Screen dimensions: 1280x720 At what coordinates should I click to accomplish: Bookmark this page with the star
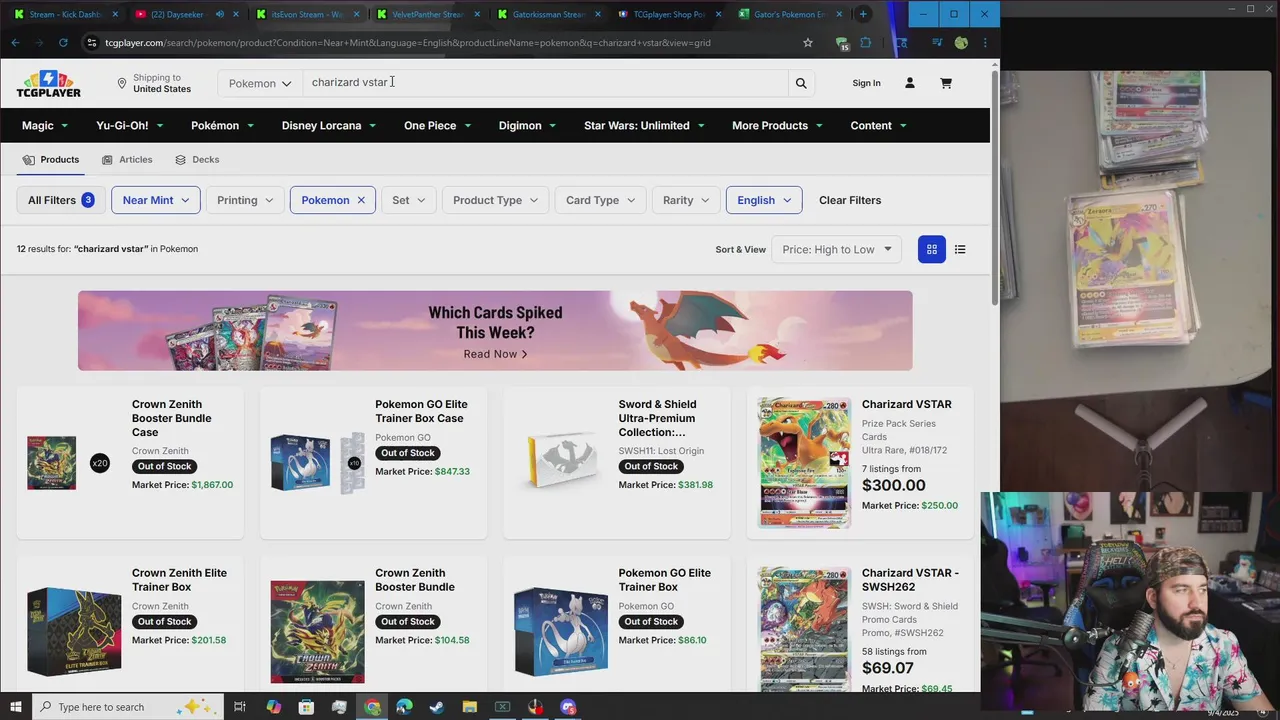tap(807, 43)
